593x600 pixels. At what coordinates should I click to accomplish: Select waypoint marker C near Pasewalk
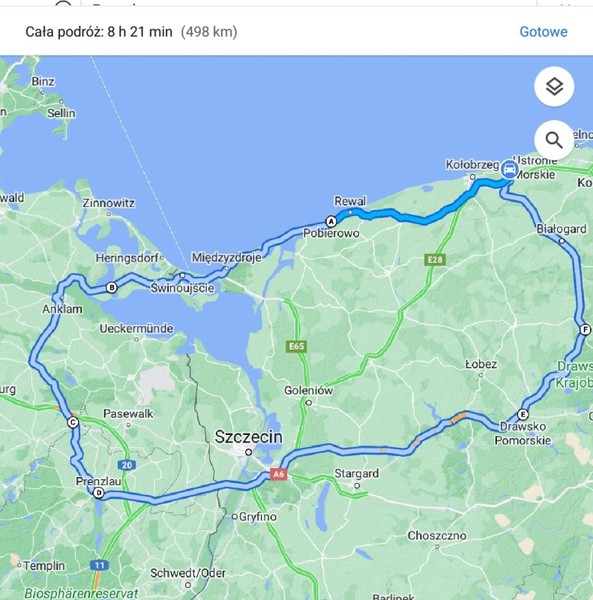73,422
